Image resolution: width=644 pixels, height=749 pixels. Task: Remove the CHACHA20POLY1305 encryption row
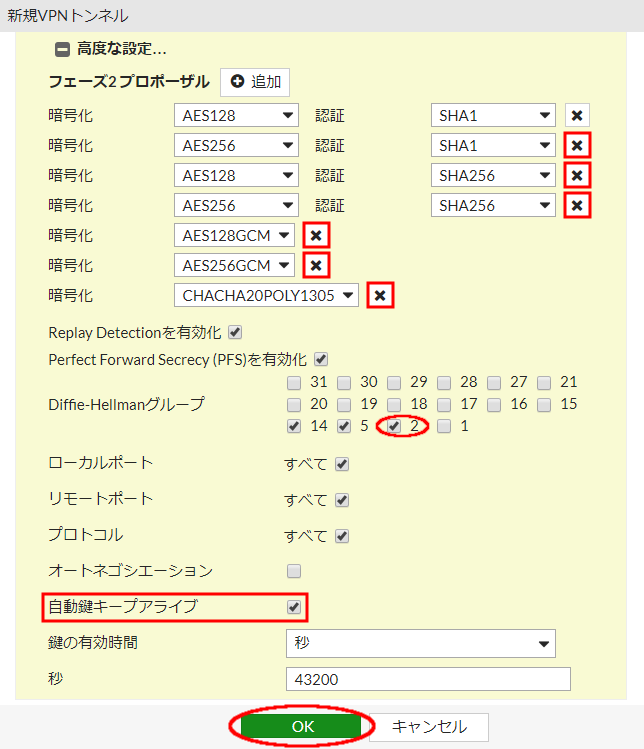(x=380, y=295)
